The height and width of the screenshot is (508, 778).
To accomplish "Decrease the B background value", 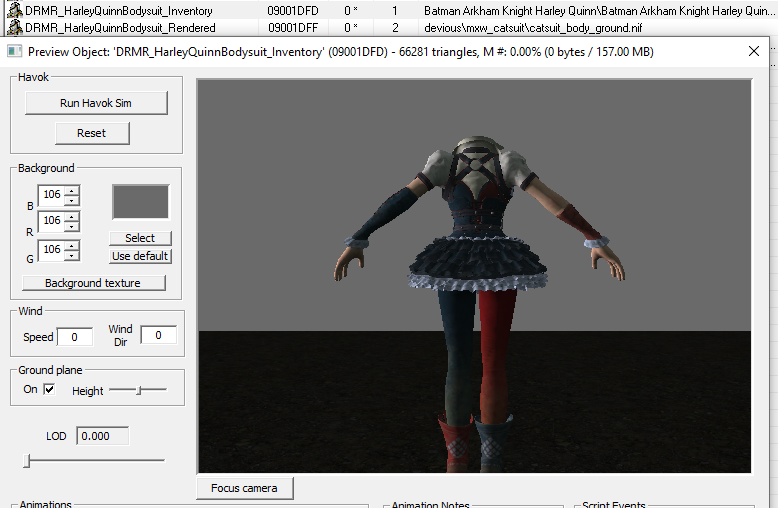I will [72, 200].
